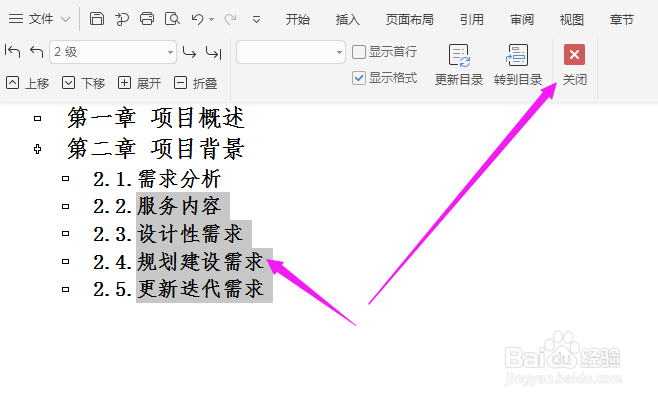This screenshot has width=658, height=401.
Task: Click the undo icon
Action: click(197, 19)
